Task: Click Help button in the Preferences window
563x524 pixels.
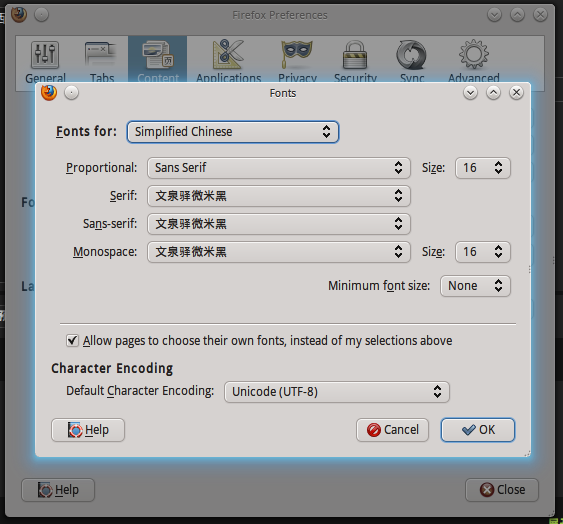Action: pyautogui.click(x=58, y=490)
